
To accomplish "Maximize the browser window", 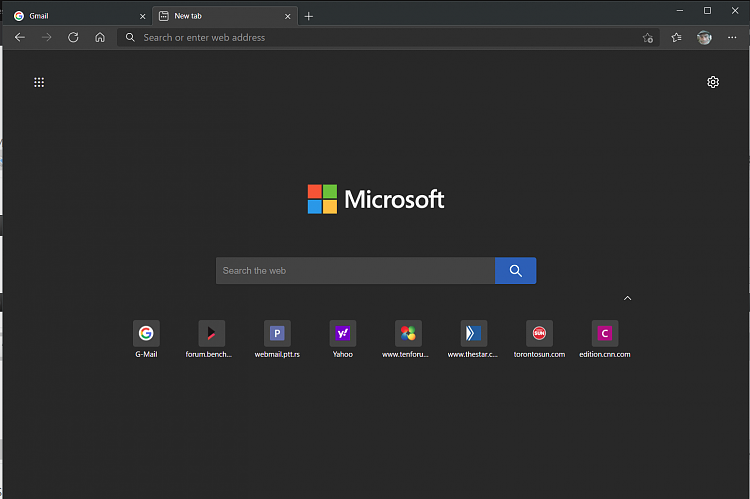I will pyautogui.click(x=707, y=11).
